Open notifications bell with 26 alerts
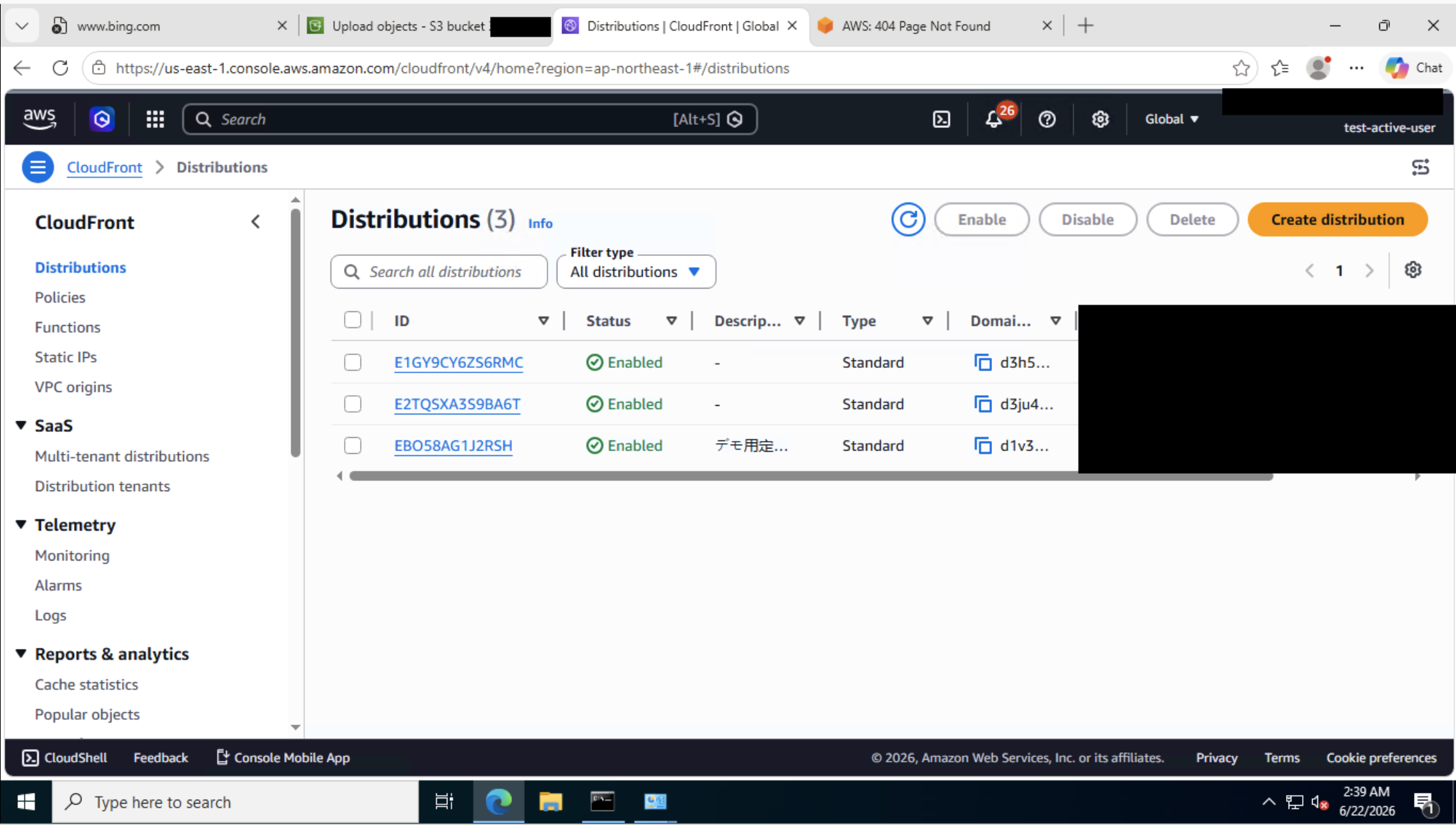This screenshot has width=1456, height=825. coord(995,119)
